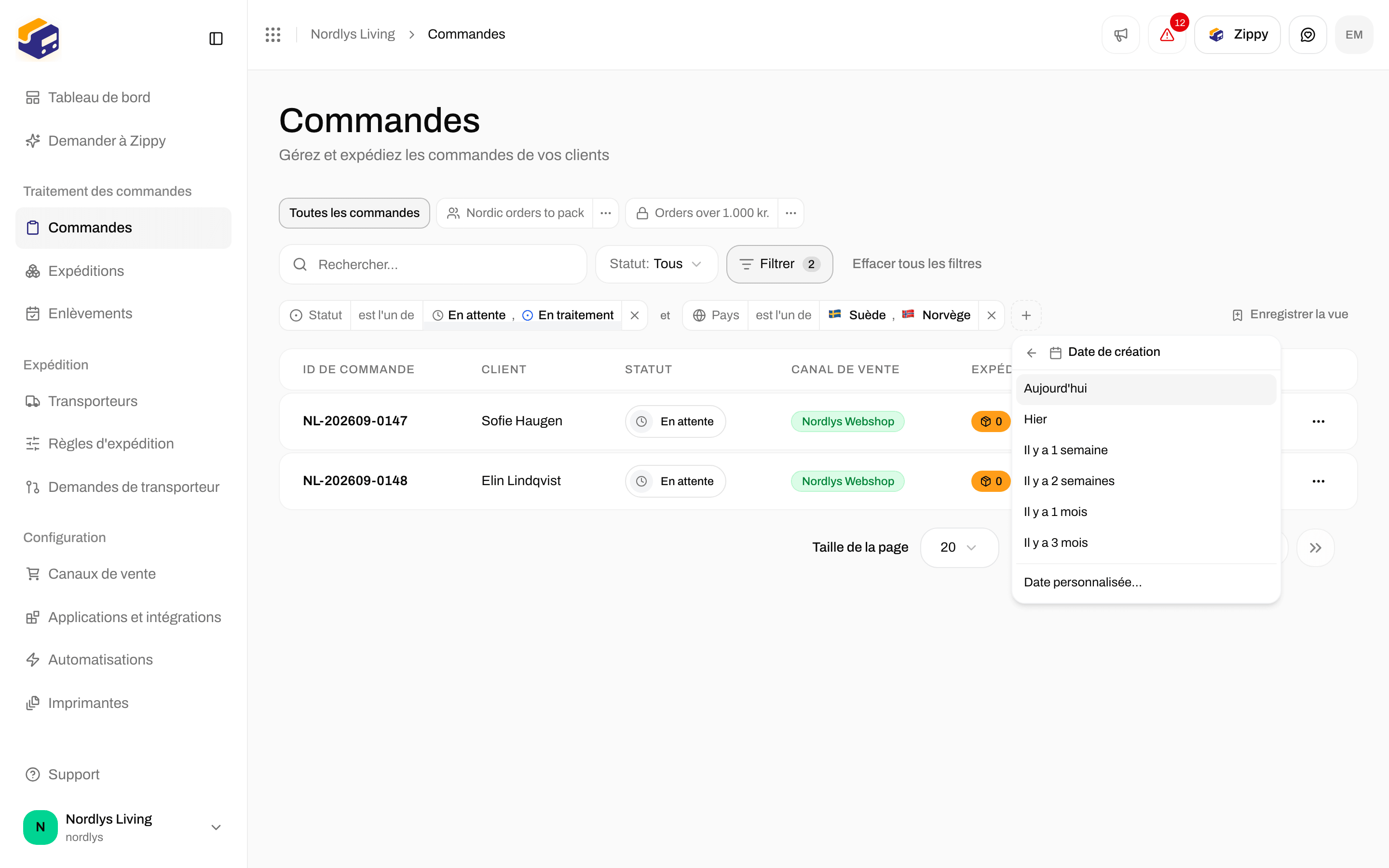Click the back arrow in date filter popup
1389x868 pixels.
pos(1032,353)
